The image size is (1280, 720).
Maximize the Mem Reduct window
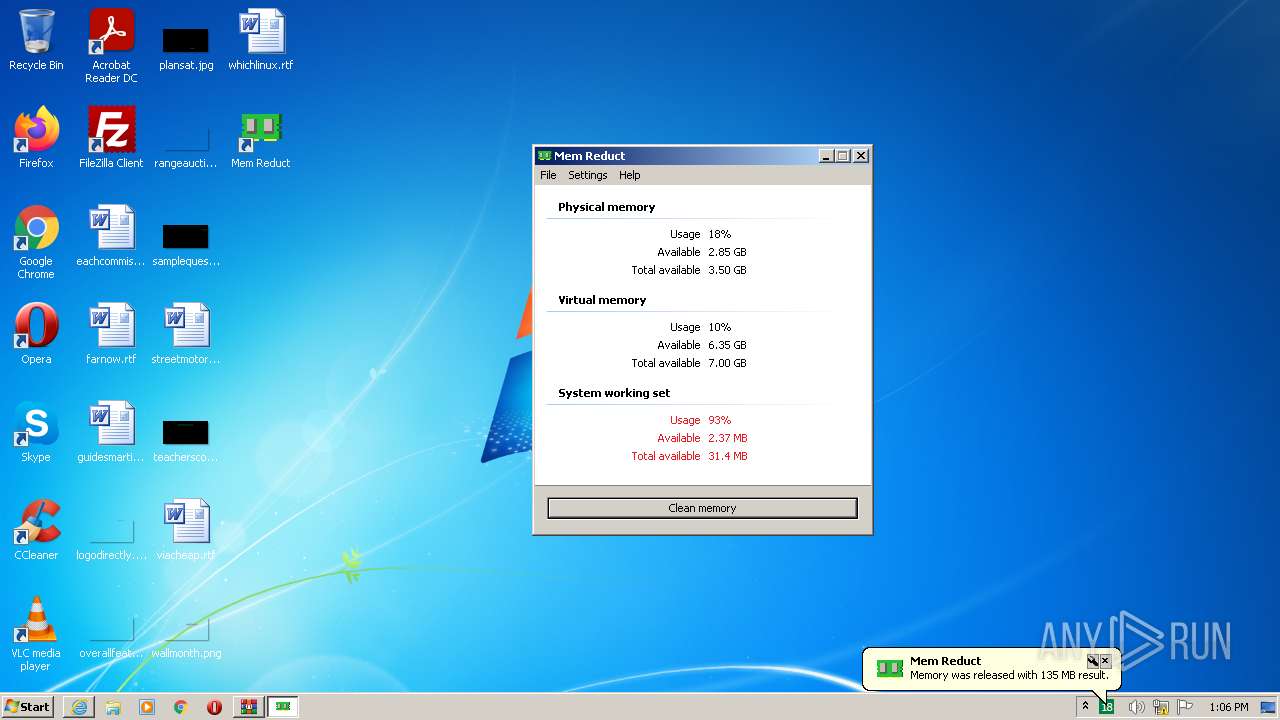point(842,156)
